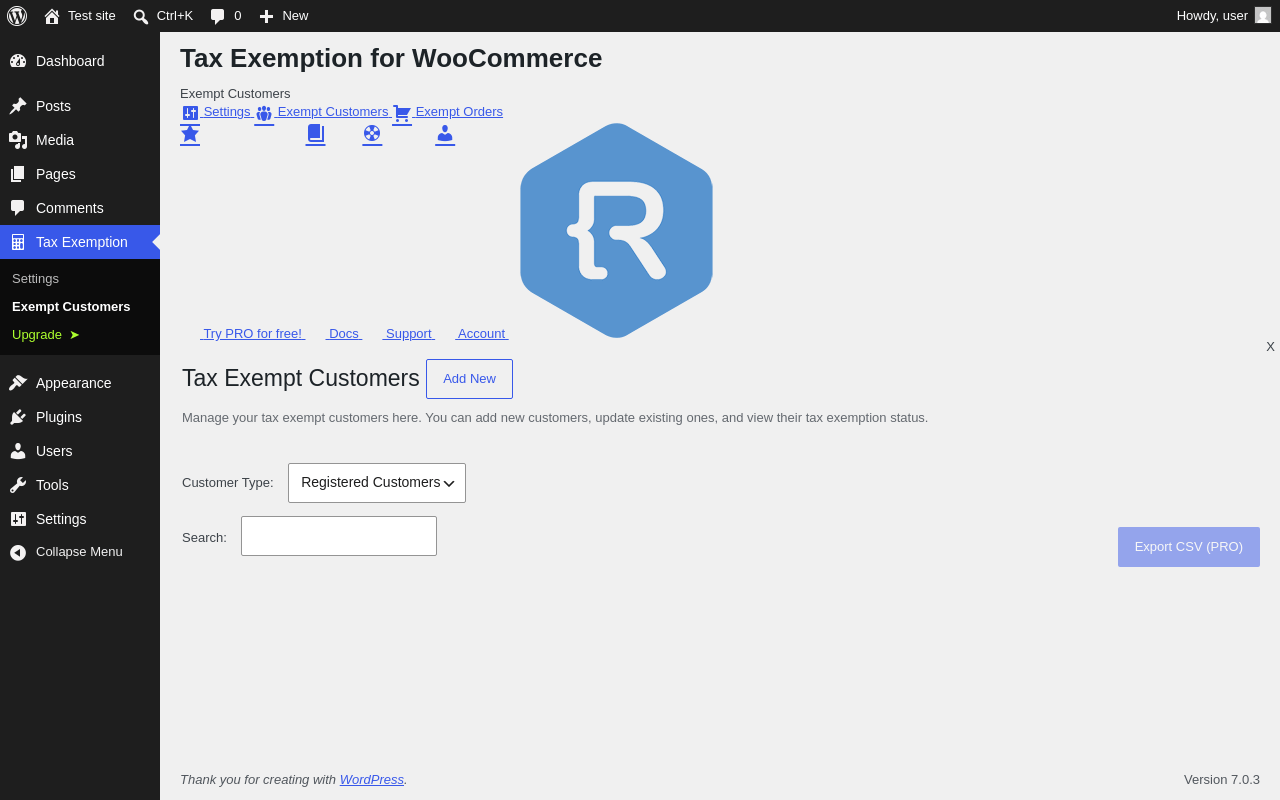The height and width of the screenshot is (800, 1280).
Task: Open the Support link
Action: pos(409,334)
